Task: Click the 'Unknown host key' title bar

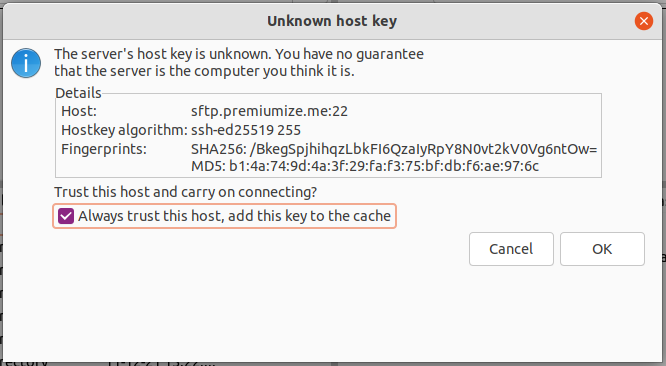Action: [x=332, y=21]
